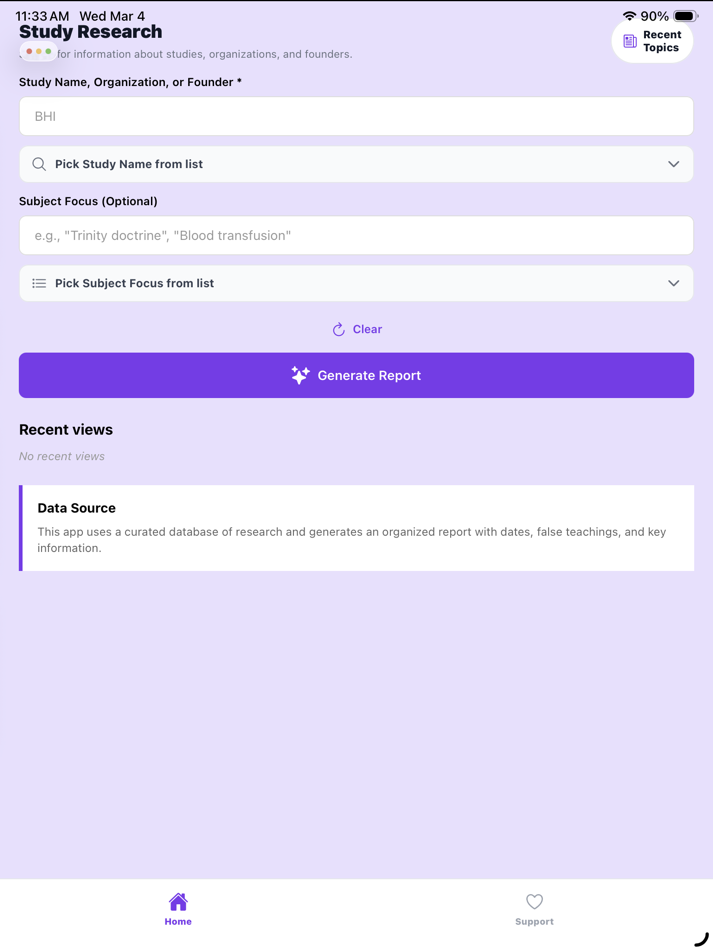This screenshot has width=713, height=950.
Task: Click the search magnifier in Pick Study Name field
Action: 38,163
